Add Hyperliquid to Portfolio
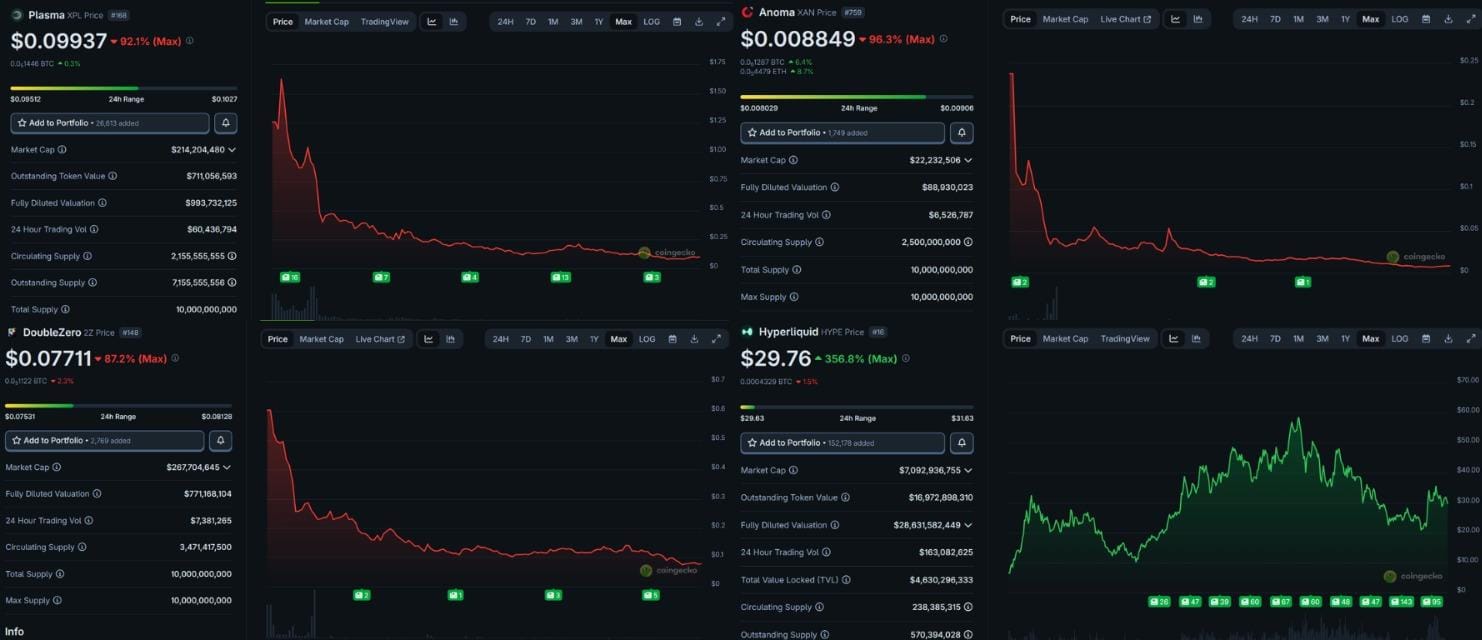 click(842, 443)
